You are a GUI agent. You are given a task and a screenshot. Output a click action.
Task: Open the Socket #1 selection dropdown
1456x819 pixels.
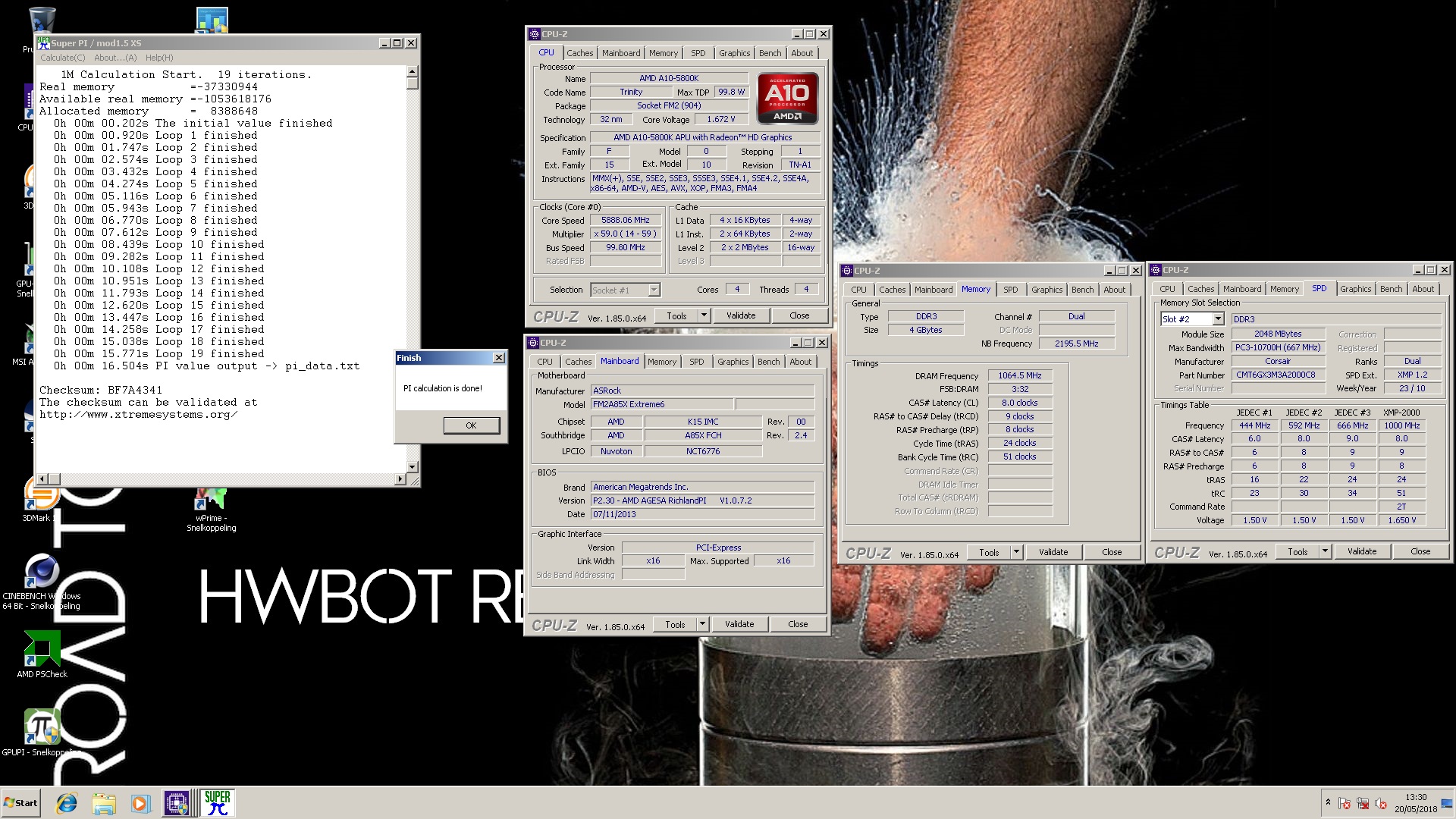tap(626, 290)
